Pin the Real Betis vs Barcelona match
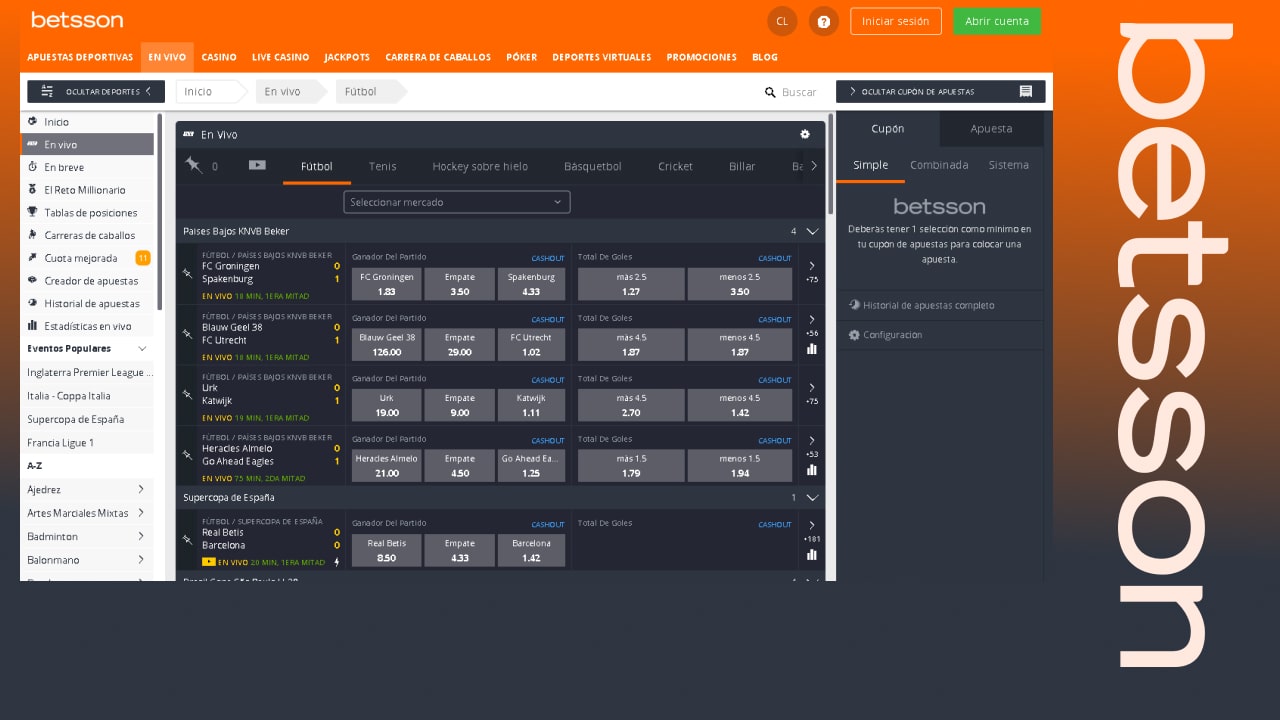This screenshot has height=720, width=1280. [187, 540]
